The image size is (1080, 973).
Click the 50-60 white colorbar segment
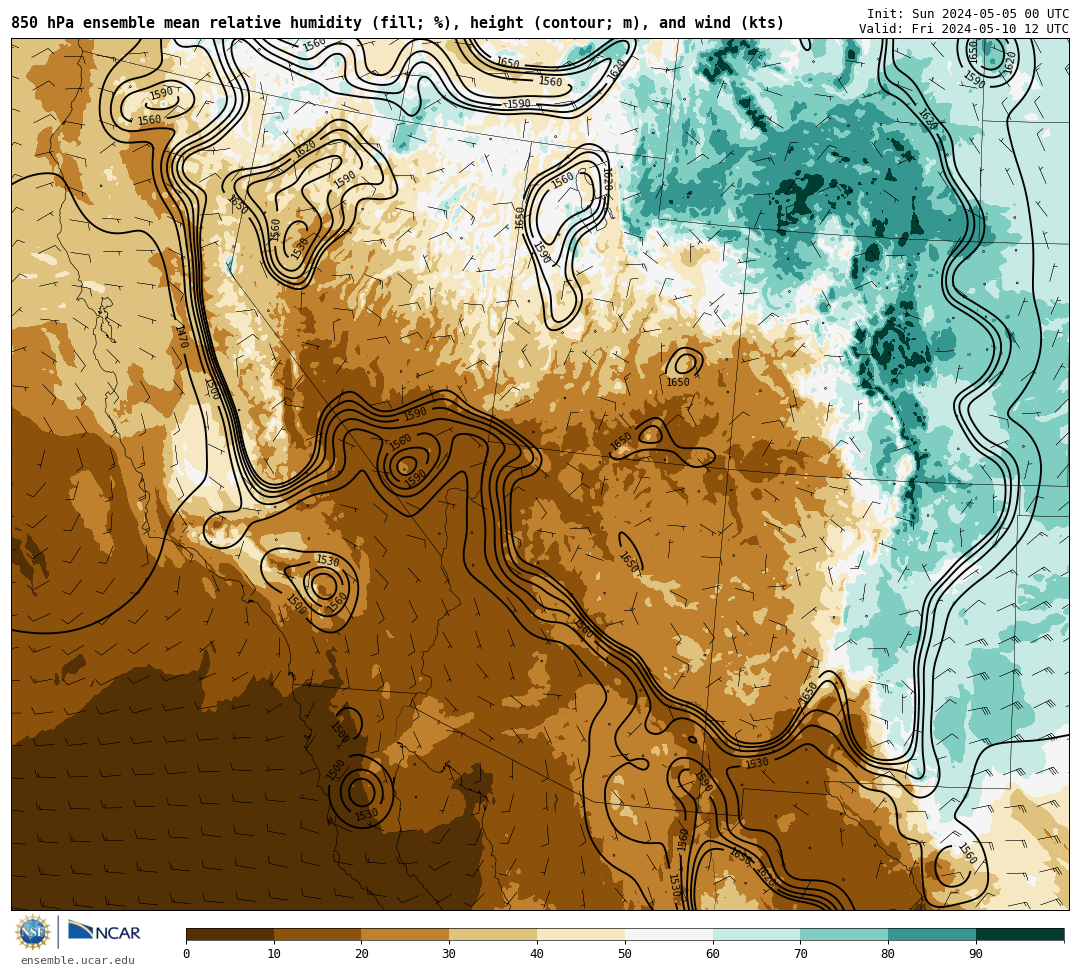(x=669, y=934)
